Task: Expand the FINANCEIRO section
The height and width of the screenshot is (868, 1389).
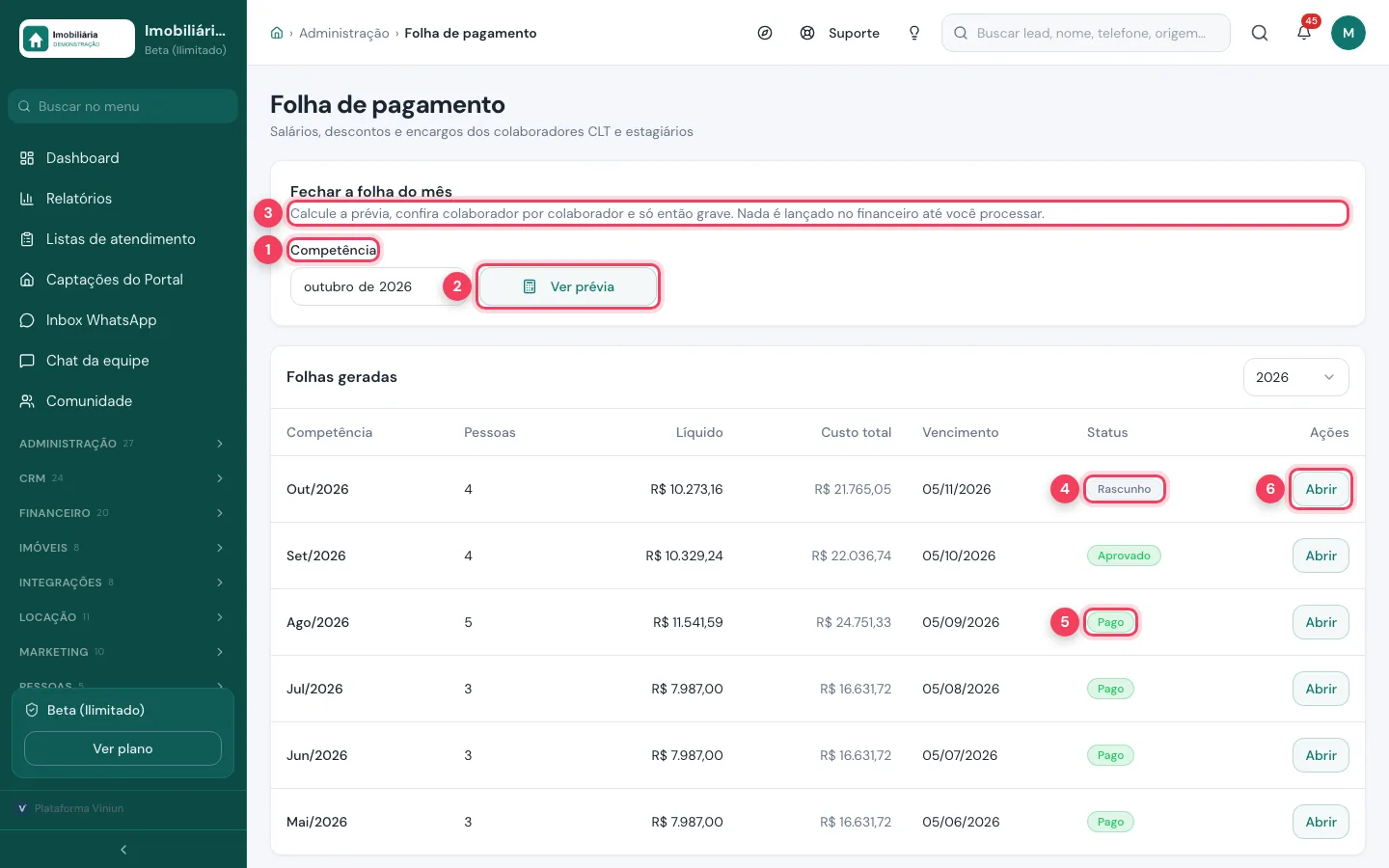Action: 123,513
